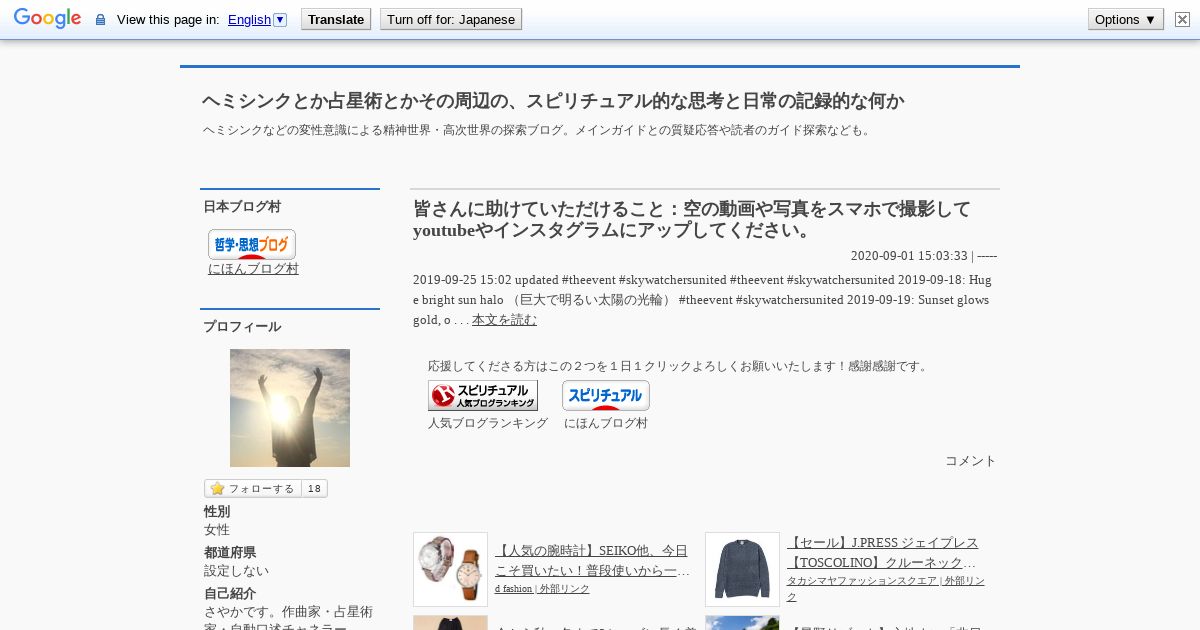This screenshot has height=630, width=1200.
Task: Click the wristwatch ad thumbnail
Action: coord(450,569)
